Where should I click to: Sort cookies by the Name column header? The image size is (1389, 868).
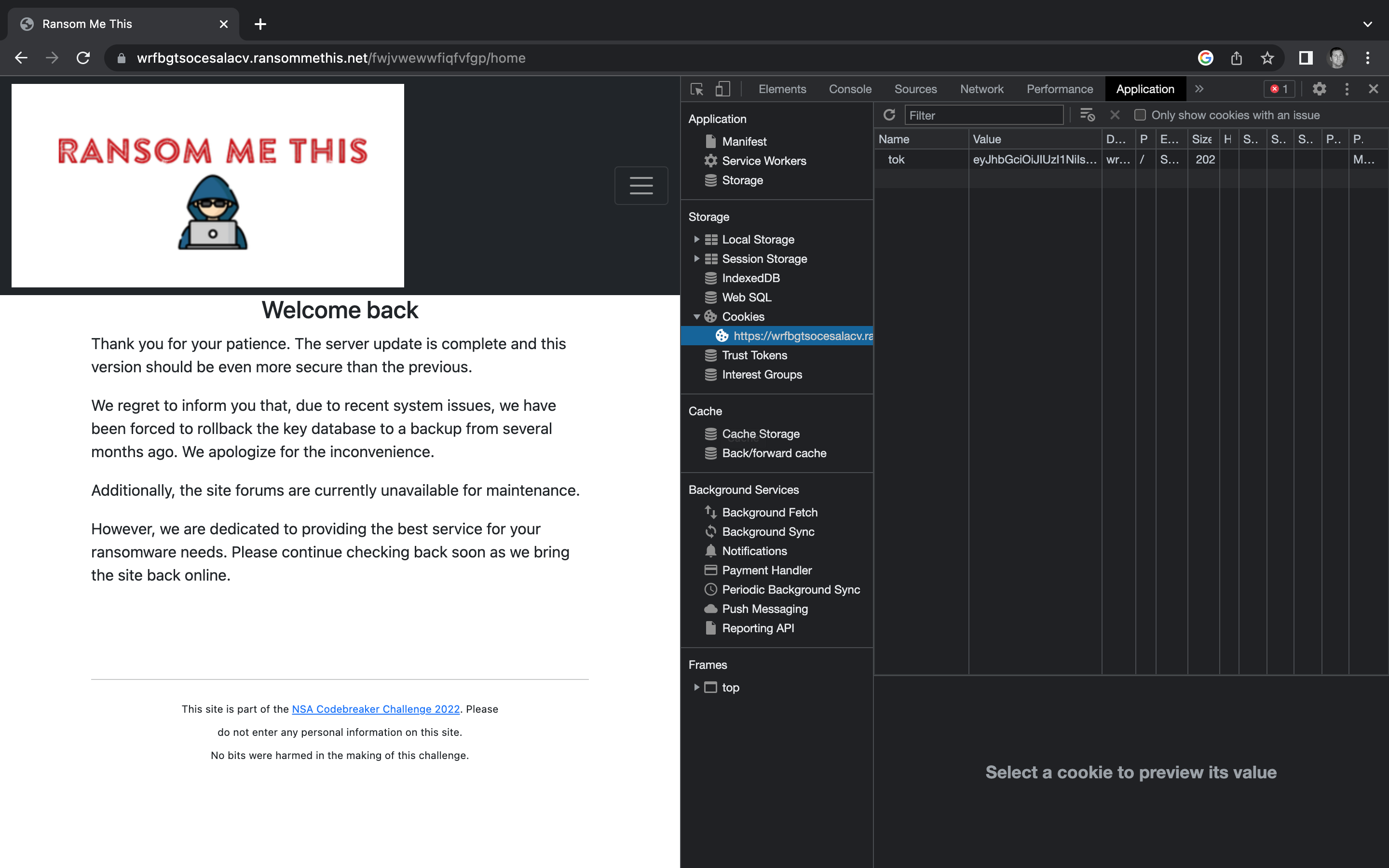[921, 139]
